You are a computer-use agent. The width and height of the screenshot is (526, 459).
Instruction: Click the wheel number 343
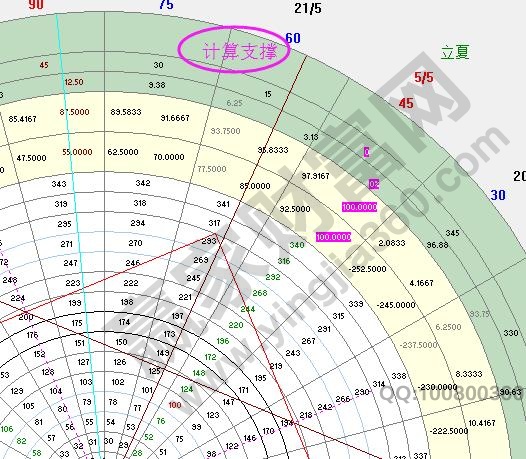59,184
